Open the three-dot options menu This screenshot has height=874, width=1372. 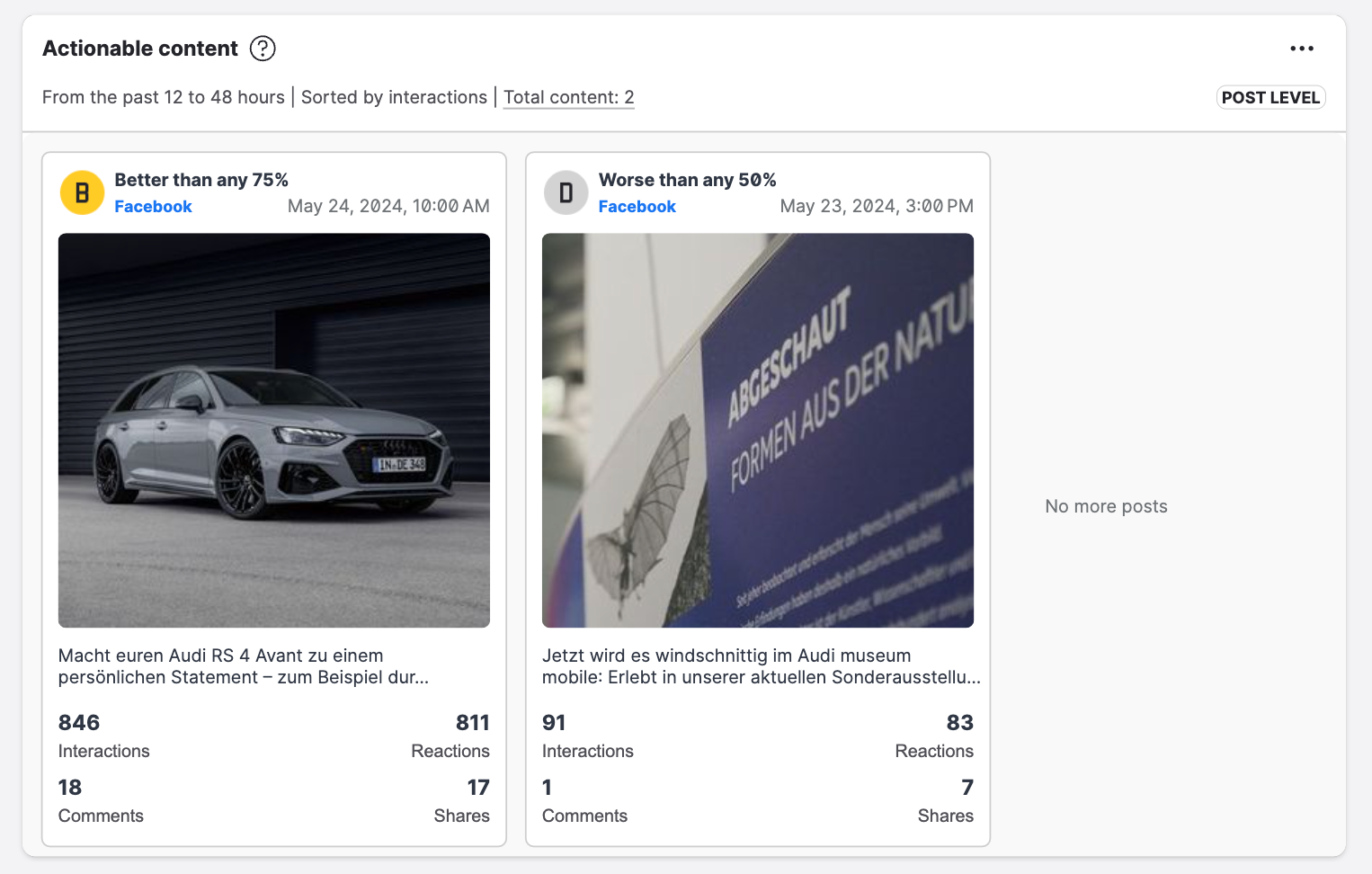coord(1301,49)
